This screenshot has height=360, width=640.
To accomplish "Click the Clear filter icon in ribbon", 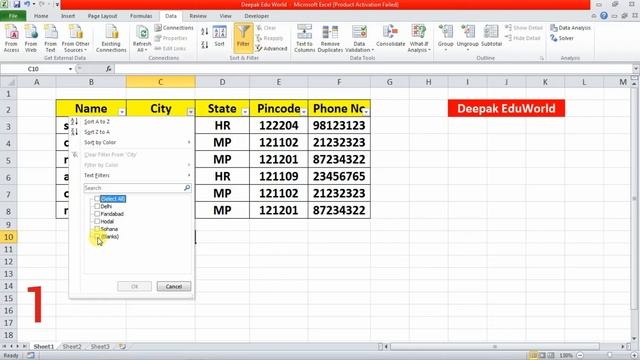I will click(x=266, y=28).
